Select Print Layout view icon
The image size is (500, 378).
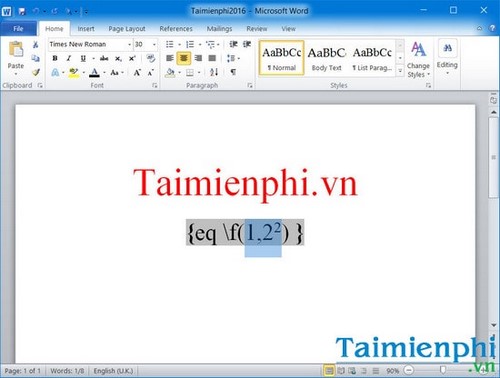329,370
